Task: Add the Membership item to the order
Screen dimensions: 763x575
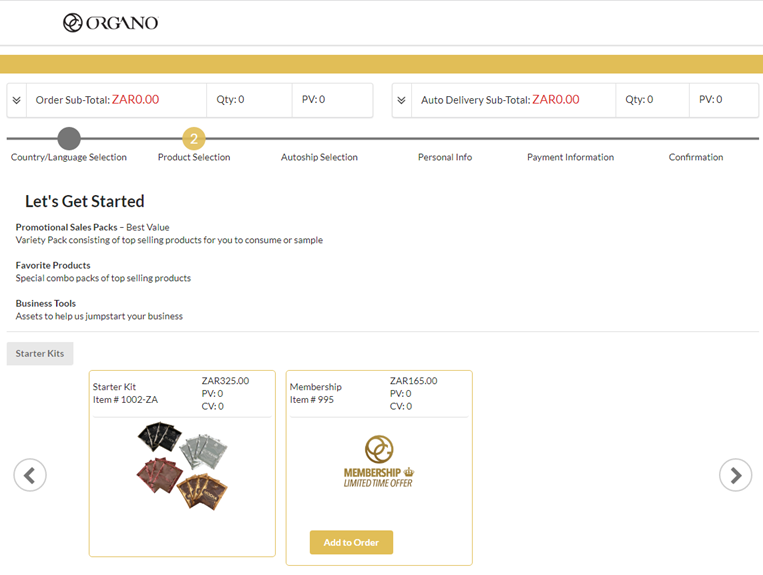Action: pyautogui.click(x=351, y=542)
